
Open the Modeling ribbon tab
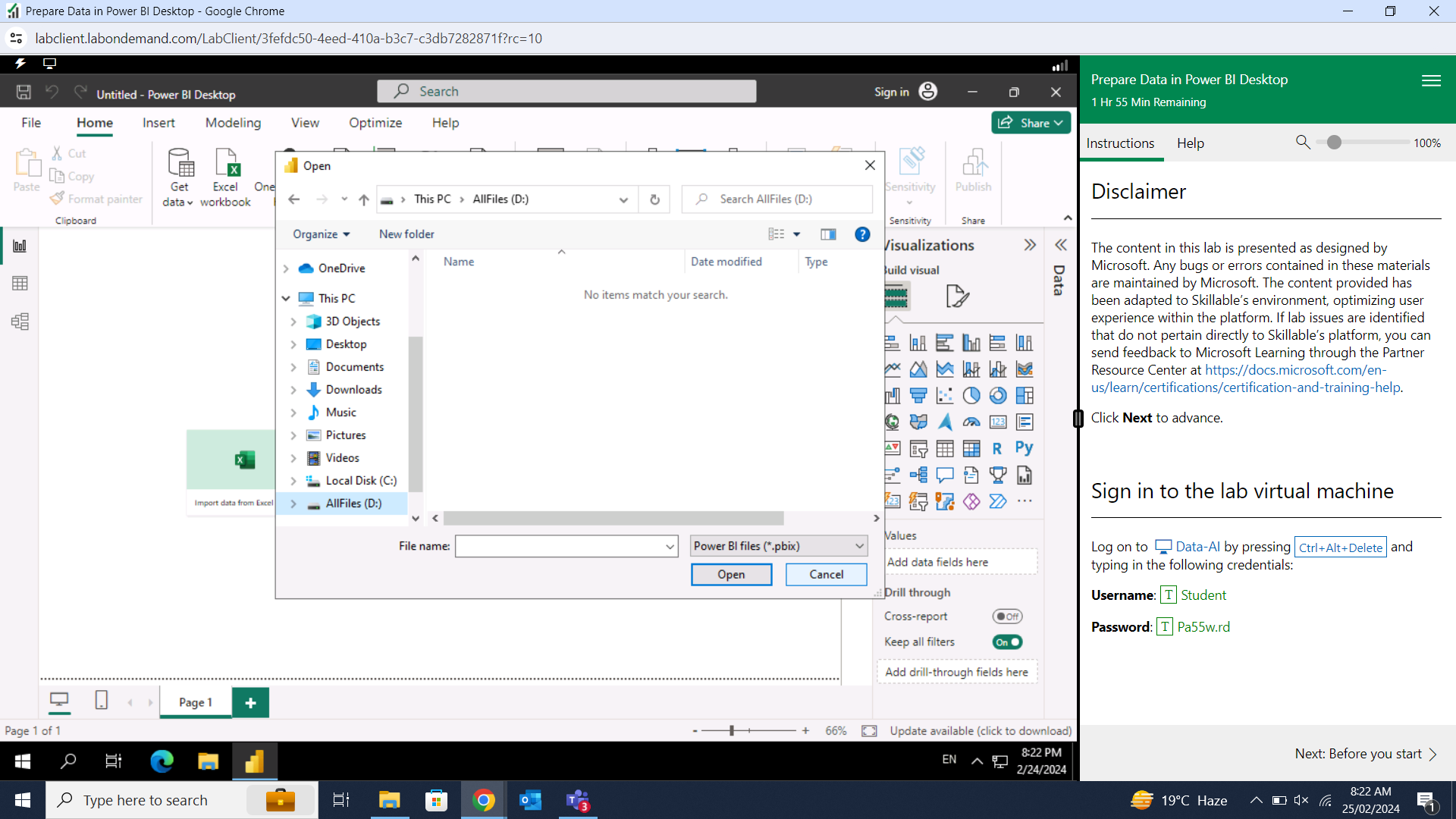233,123
